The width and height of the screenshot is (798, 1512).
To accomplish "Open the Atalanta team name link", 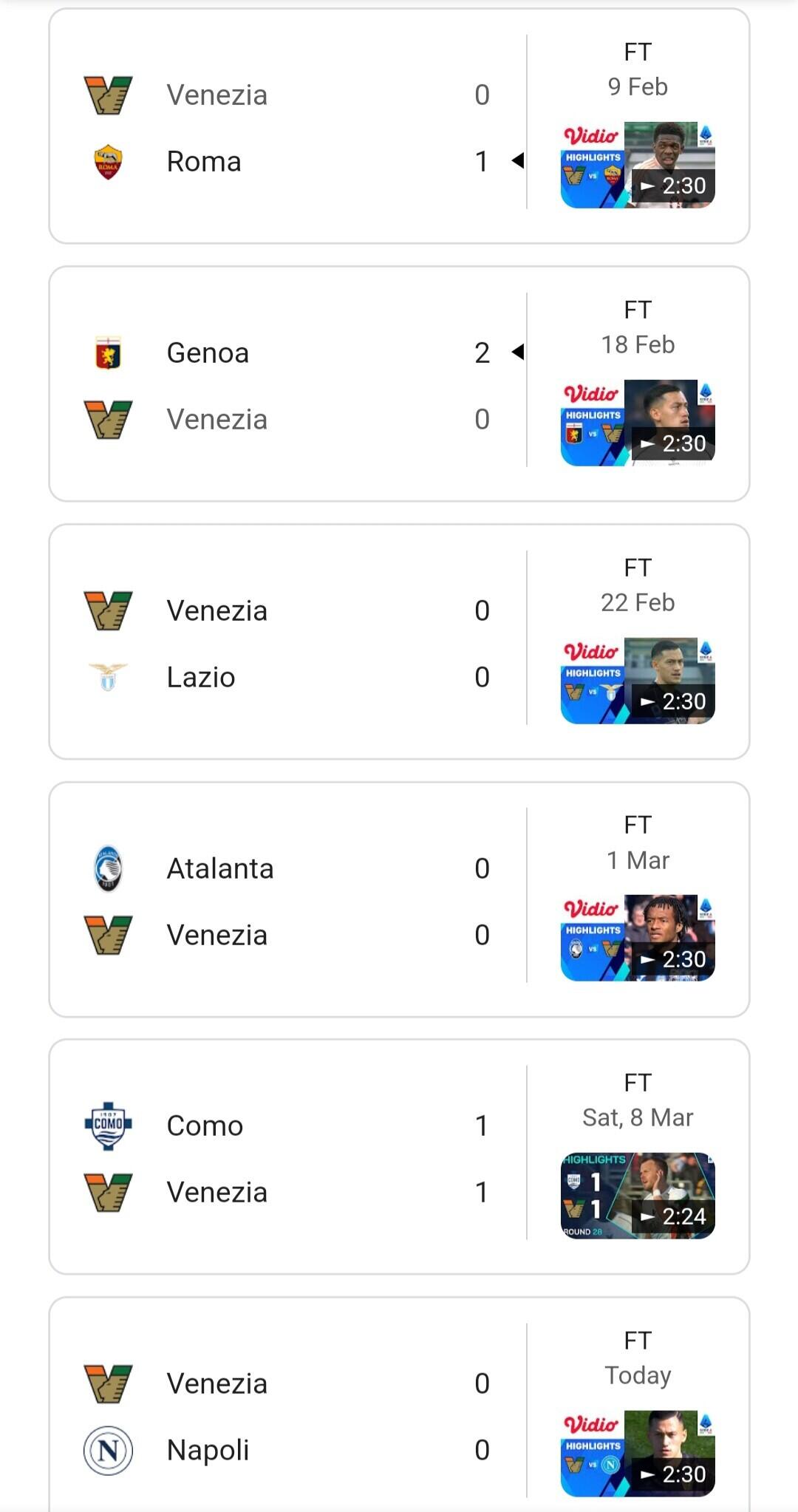I will tap(220, 868).
